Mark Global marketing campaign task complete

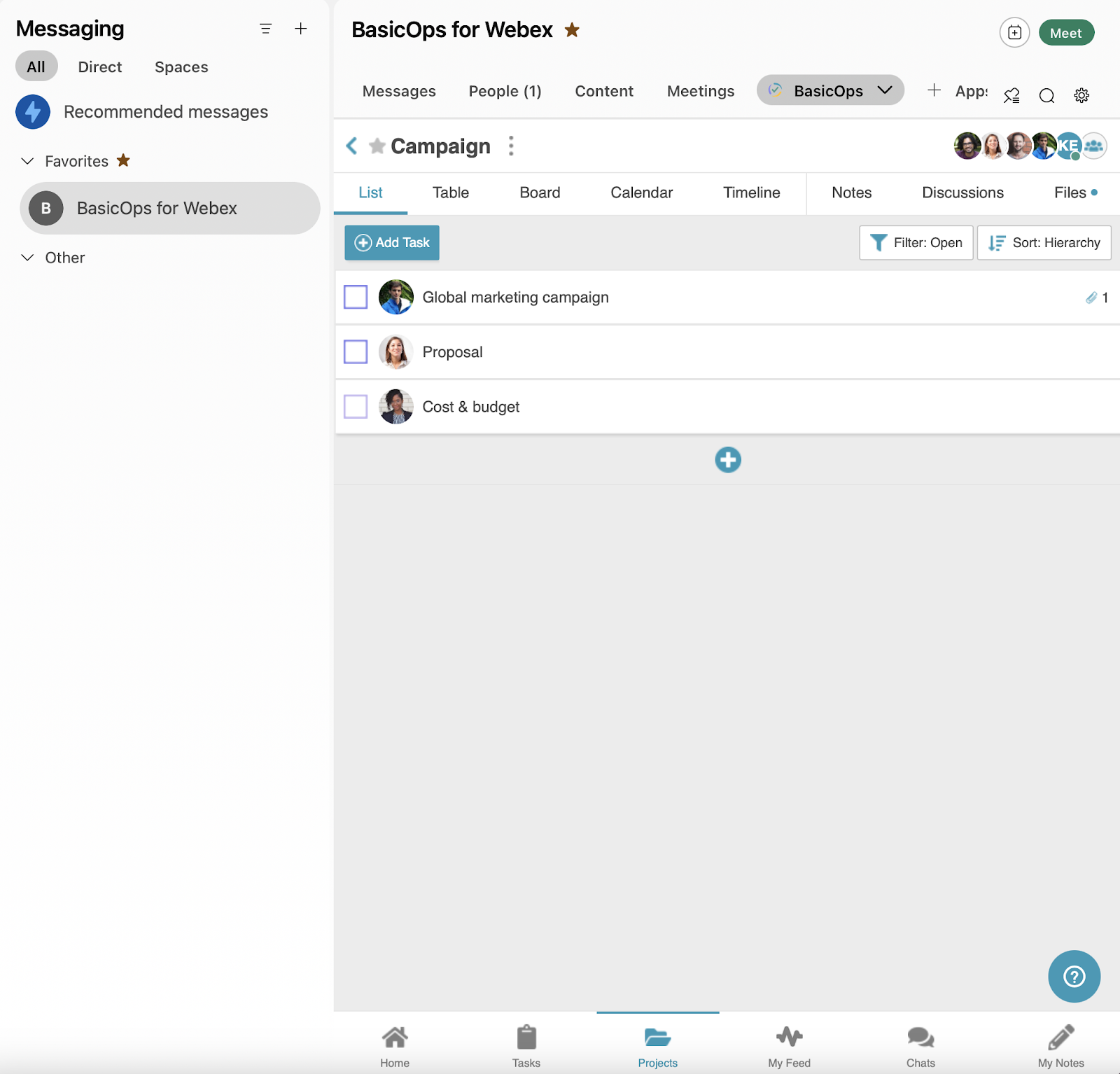[x=355, y=296]
